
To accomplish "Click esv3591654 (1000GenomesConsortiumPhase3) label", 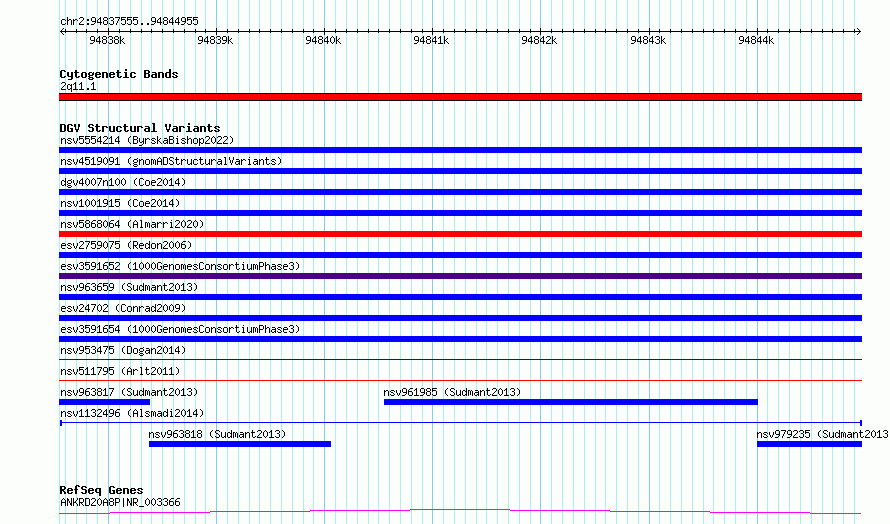I will [x=179, y=329].
